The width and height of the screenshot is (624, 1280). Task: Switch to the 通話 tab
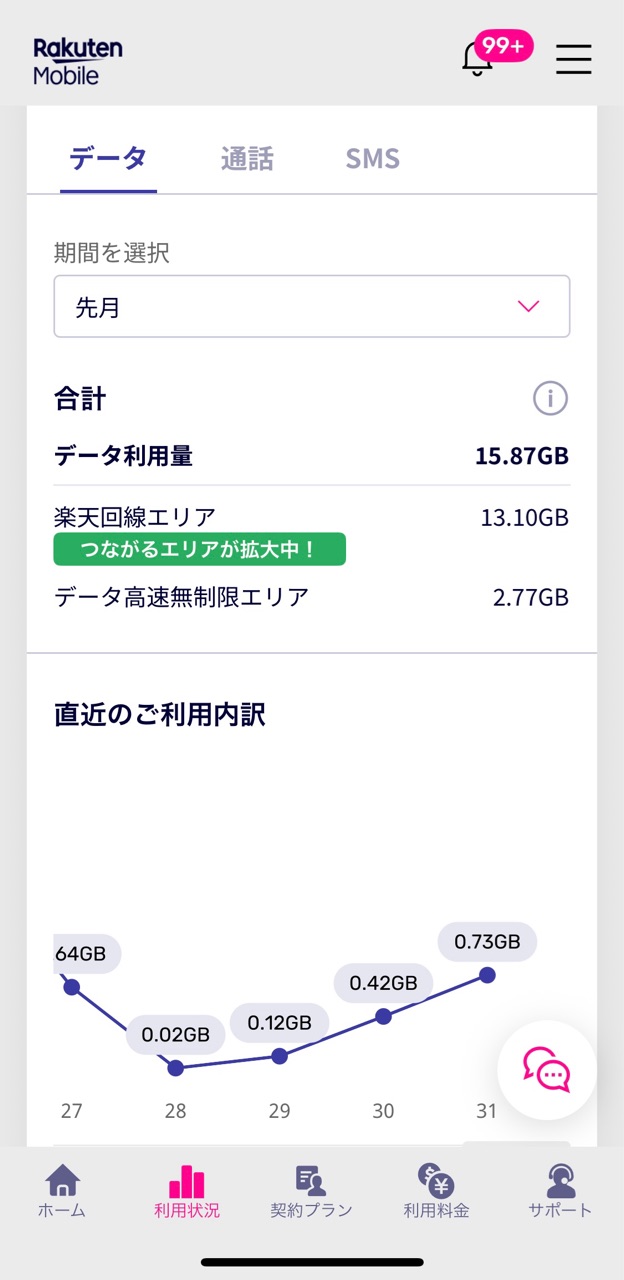click(x=247, y=159)
